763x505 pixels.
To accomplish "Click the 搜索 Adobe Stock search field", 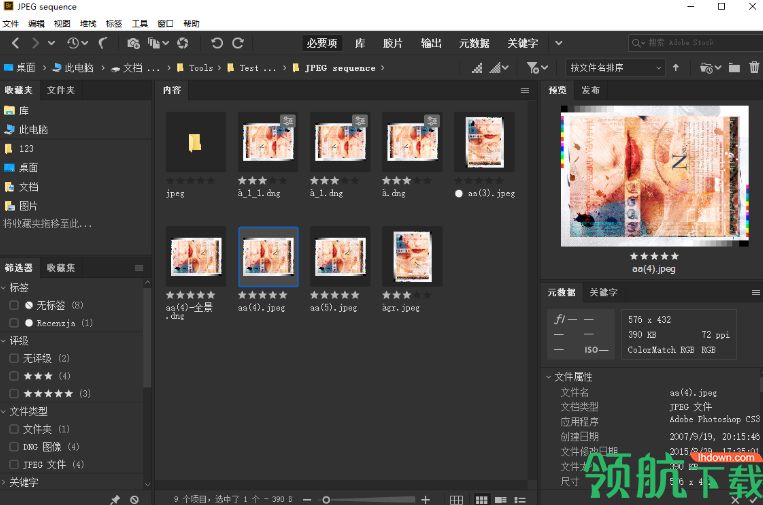I will coord(695,43).
